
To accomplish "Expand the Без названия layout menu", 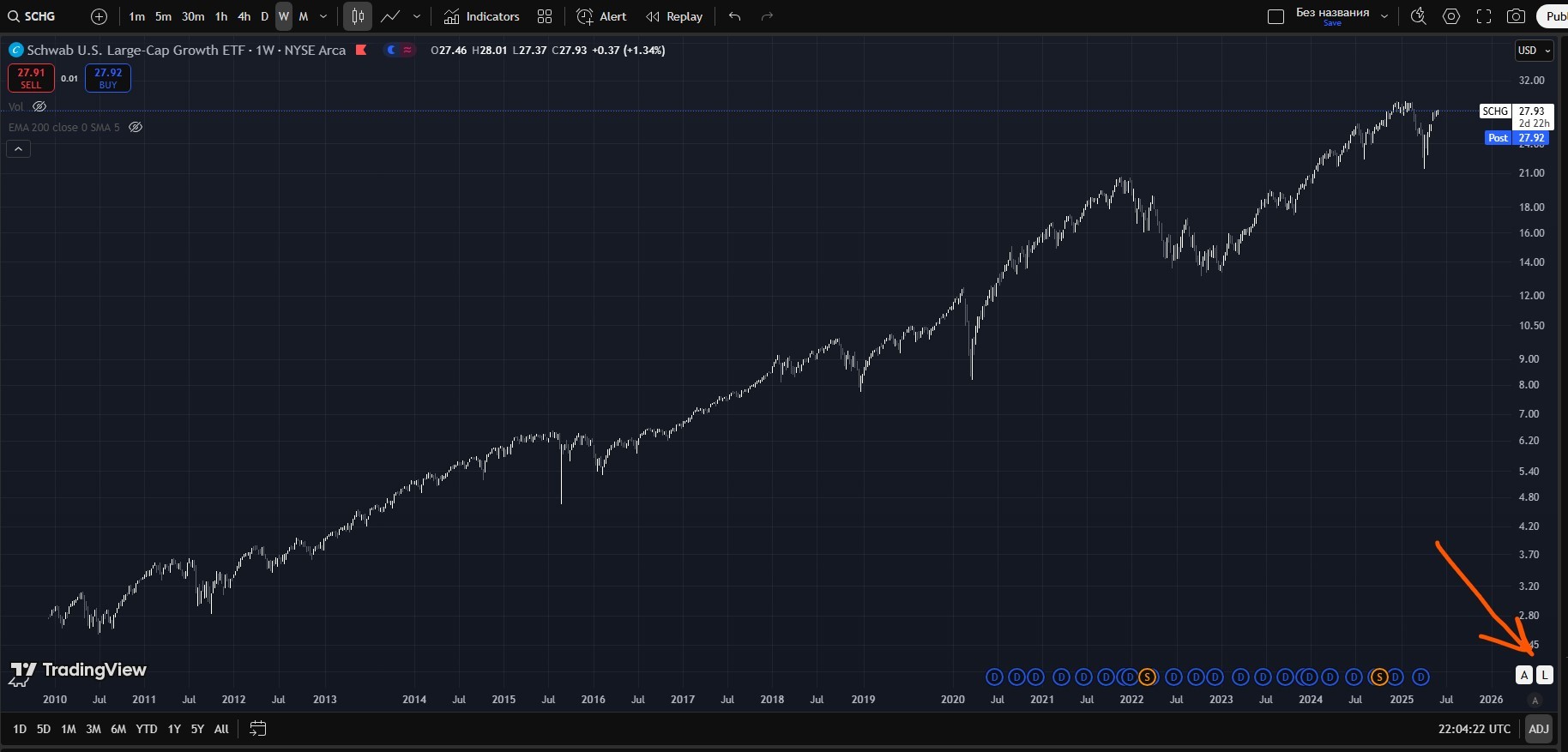I will [1384, 16].
